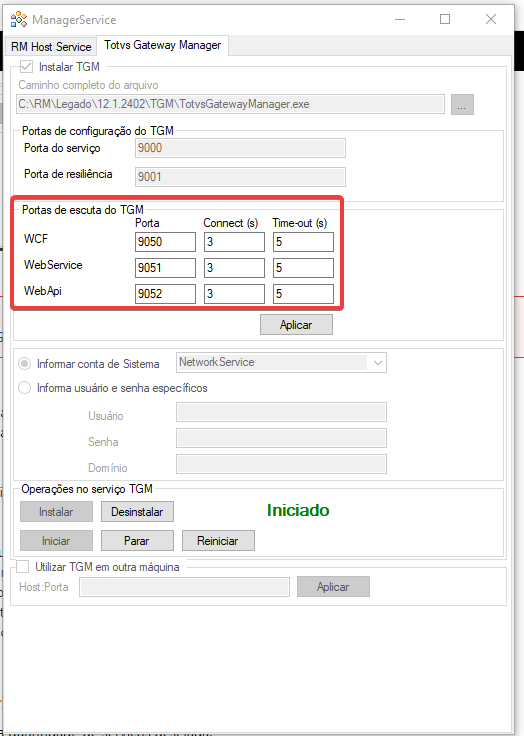Click the WCF Time-out (s) field
Viewport: 524px width, 736px height.
click(303, 242)
